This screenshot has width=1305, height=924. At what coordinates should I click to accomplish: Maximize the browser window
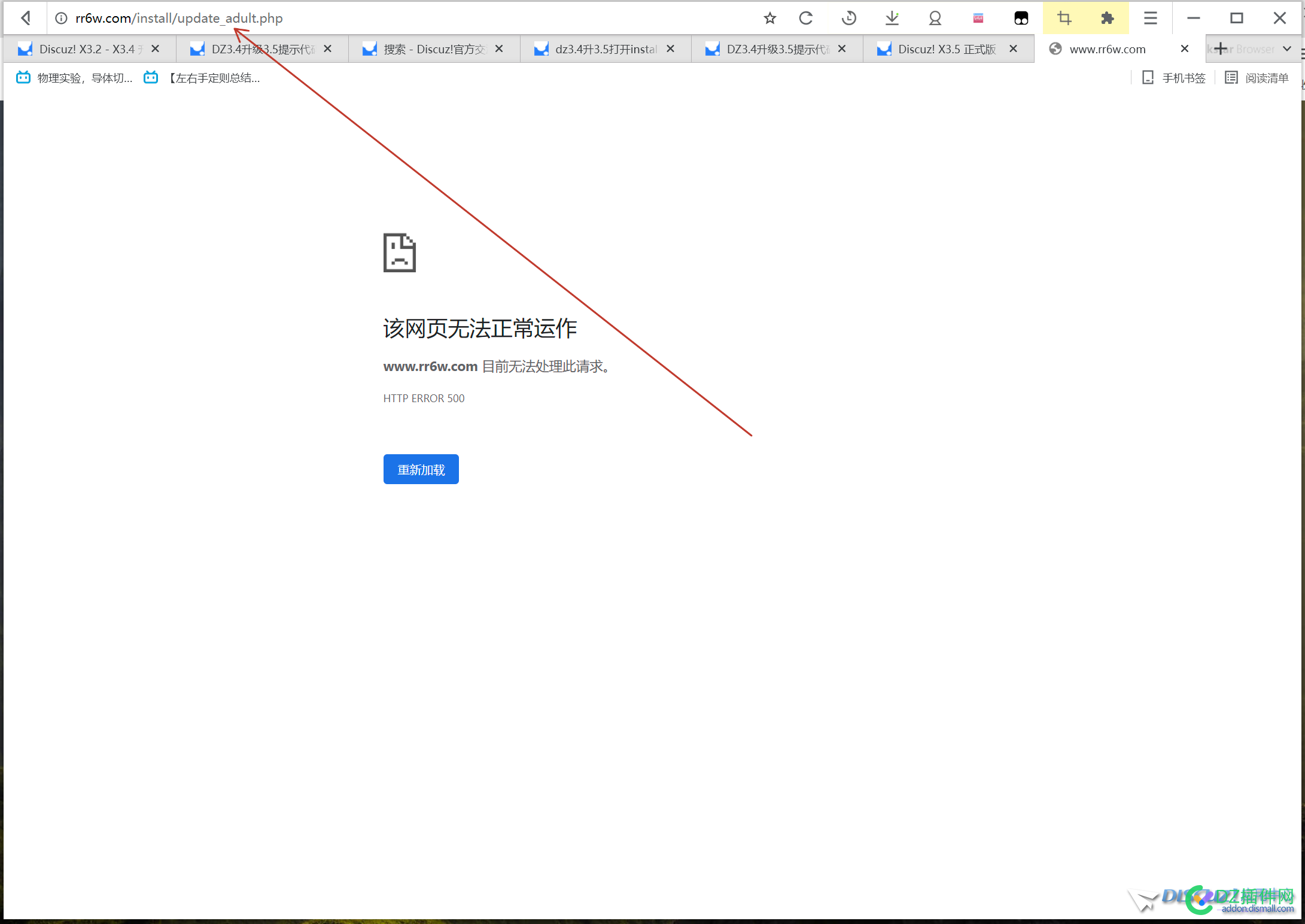pos(1237,19)
